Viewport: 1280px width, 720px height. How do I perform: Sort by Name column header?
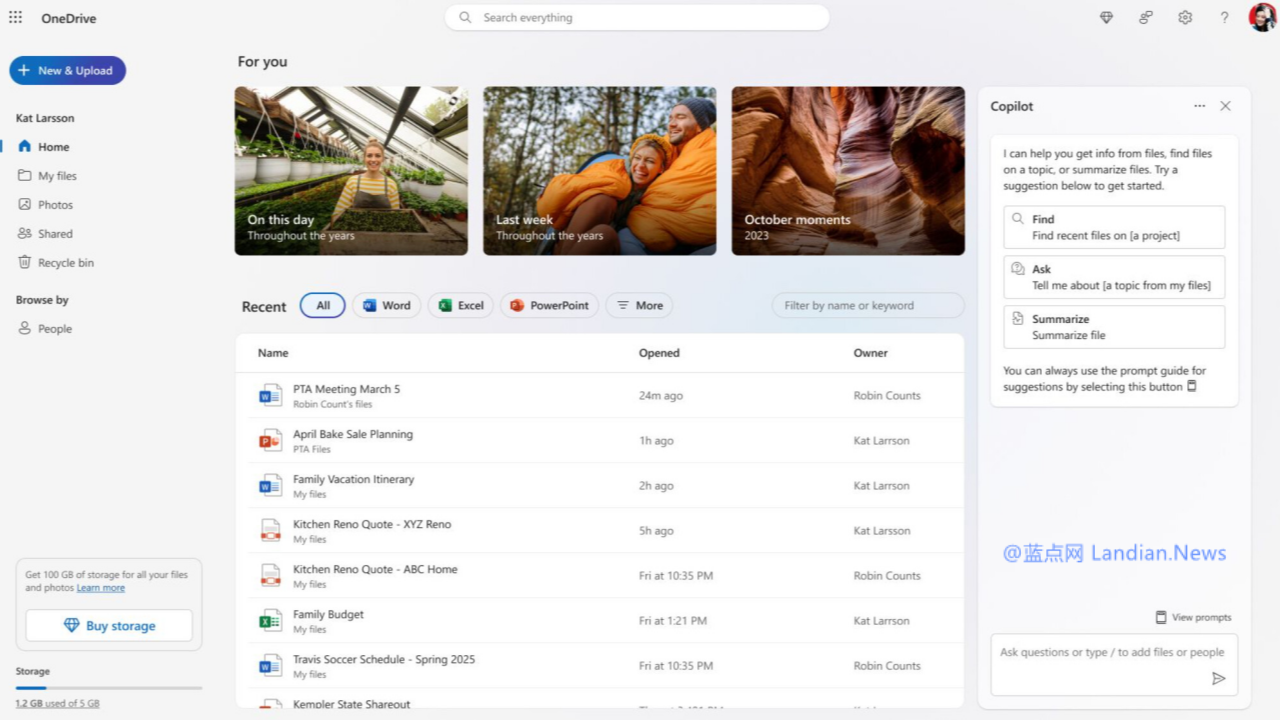point(273,353)
